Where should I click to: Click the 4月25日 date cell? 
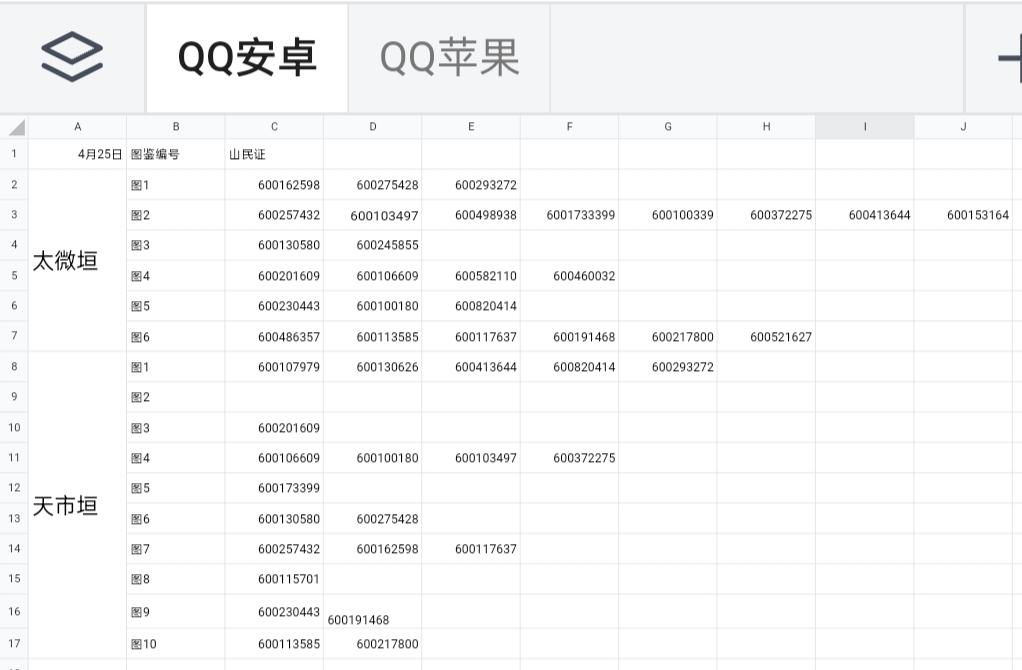(78, 154)
